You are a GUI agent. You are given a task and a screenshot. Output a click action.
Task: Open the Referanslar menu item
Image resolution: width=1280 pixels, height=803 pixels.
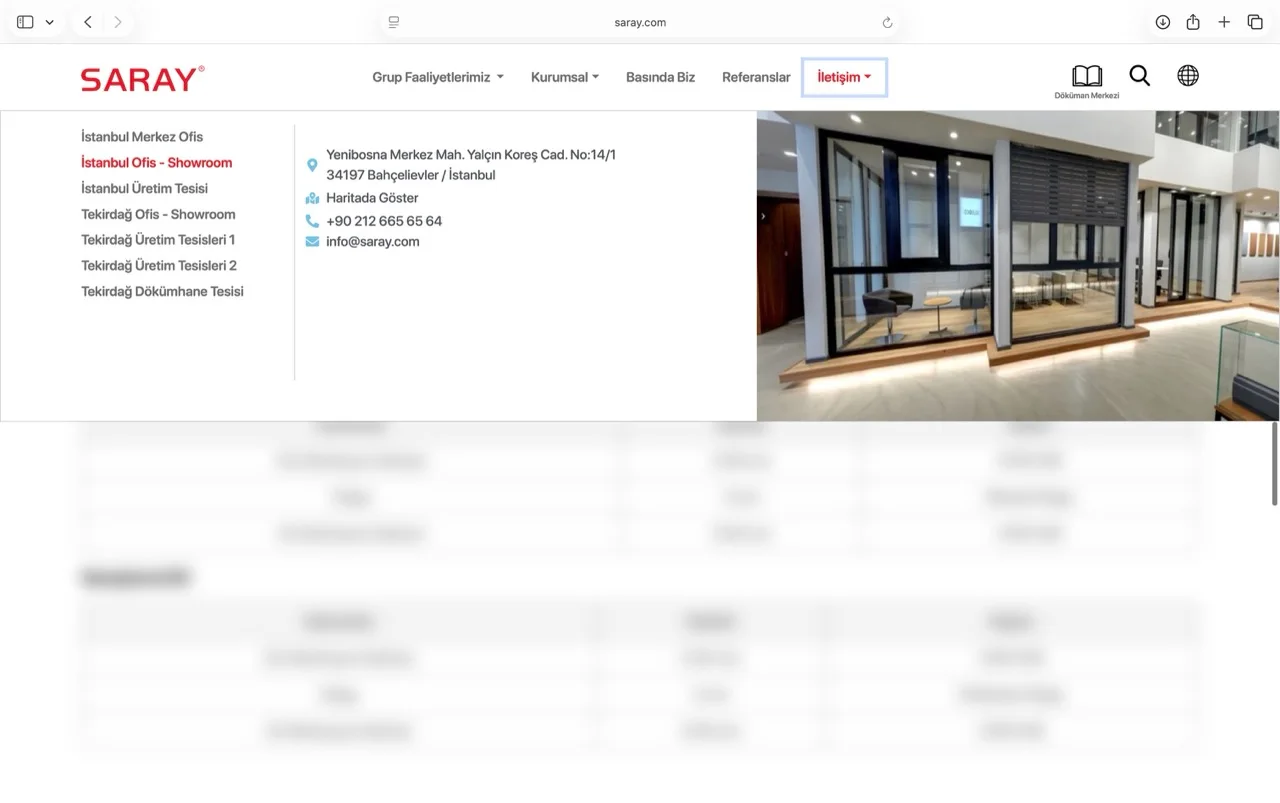(x=756, y=77)
